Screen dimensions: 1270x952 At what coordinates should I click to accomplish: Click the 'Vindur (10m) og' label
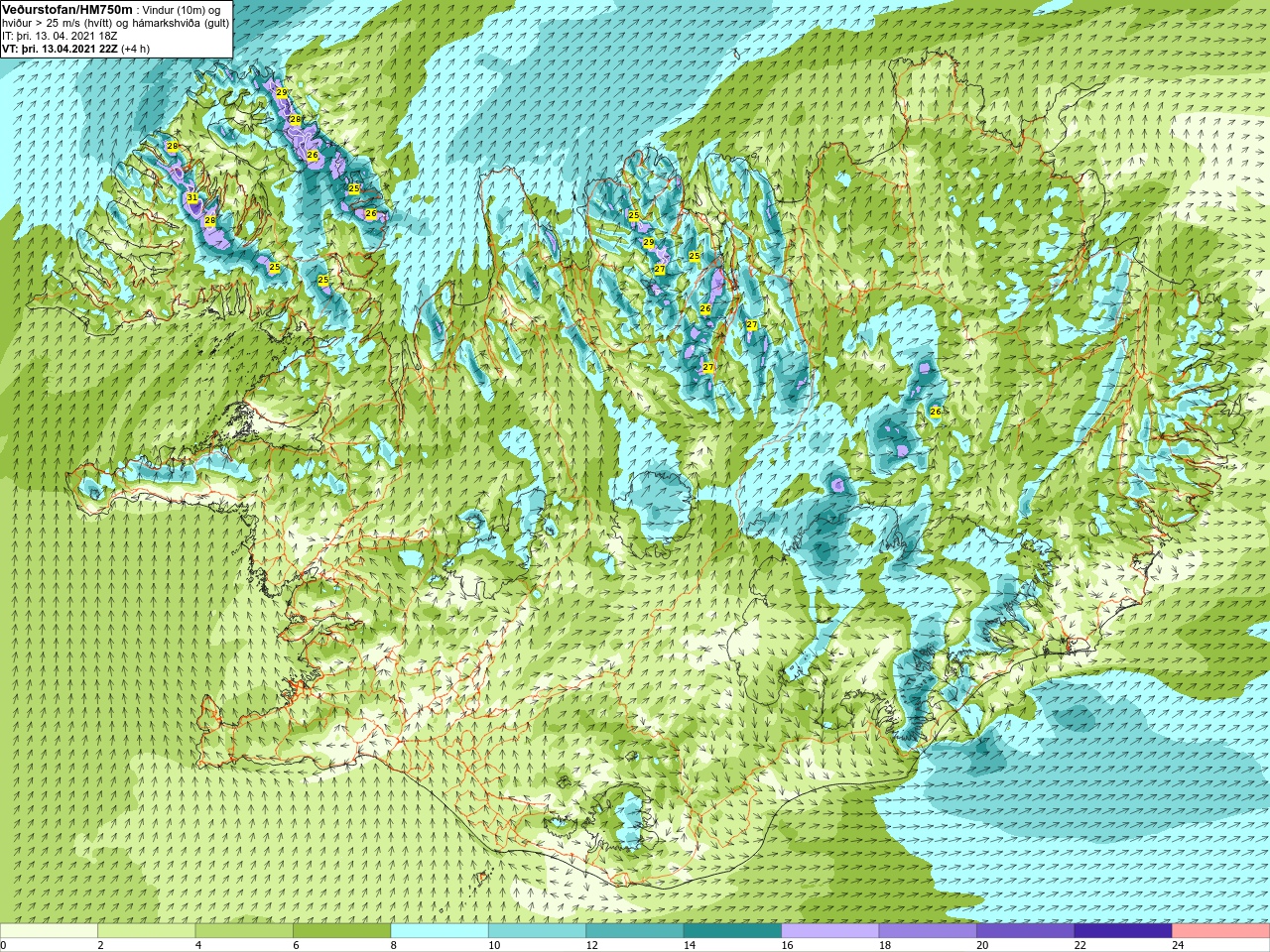pyautogui.click(x=181, y=9)
